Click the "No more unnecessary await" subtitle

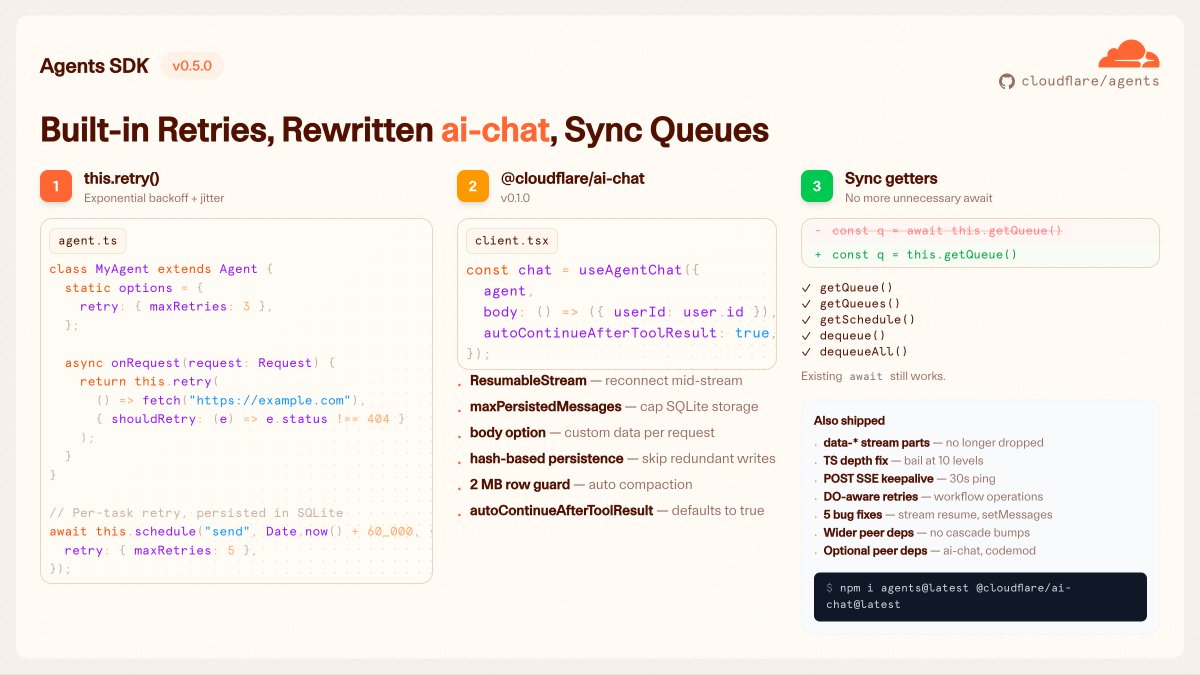pyautogui.click(x=919, y=198)
